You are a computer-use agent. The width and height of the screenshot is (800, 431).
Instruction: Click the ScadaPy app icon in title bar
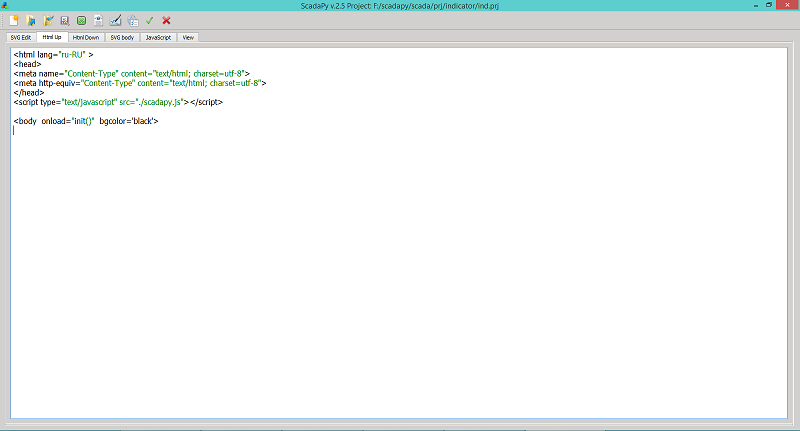coord(5,5)
